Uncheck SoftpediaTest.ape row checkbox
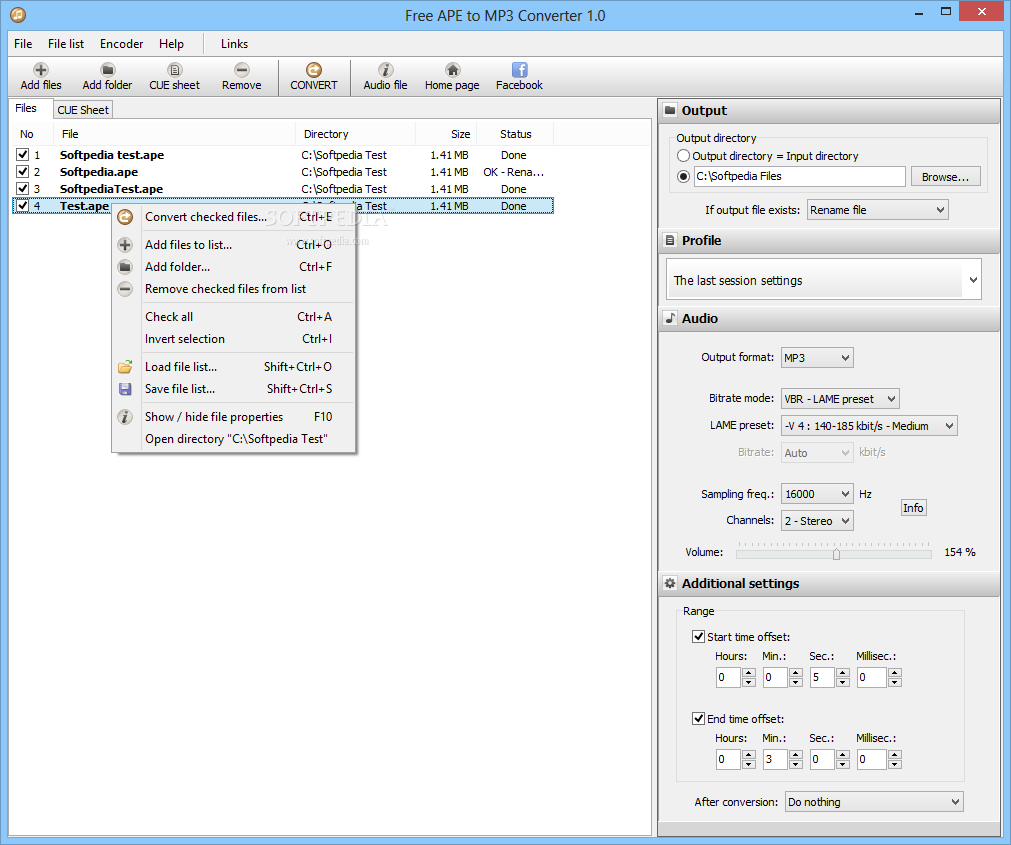Image resolution: width=1011 pixels, height=845 pixels. click(23, 188)
